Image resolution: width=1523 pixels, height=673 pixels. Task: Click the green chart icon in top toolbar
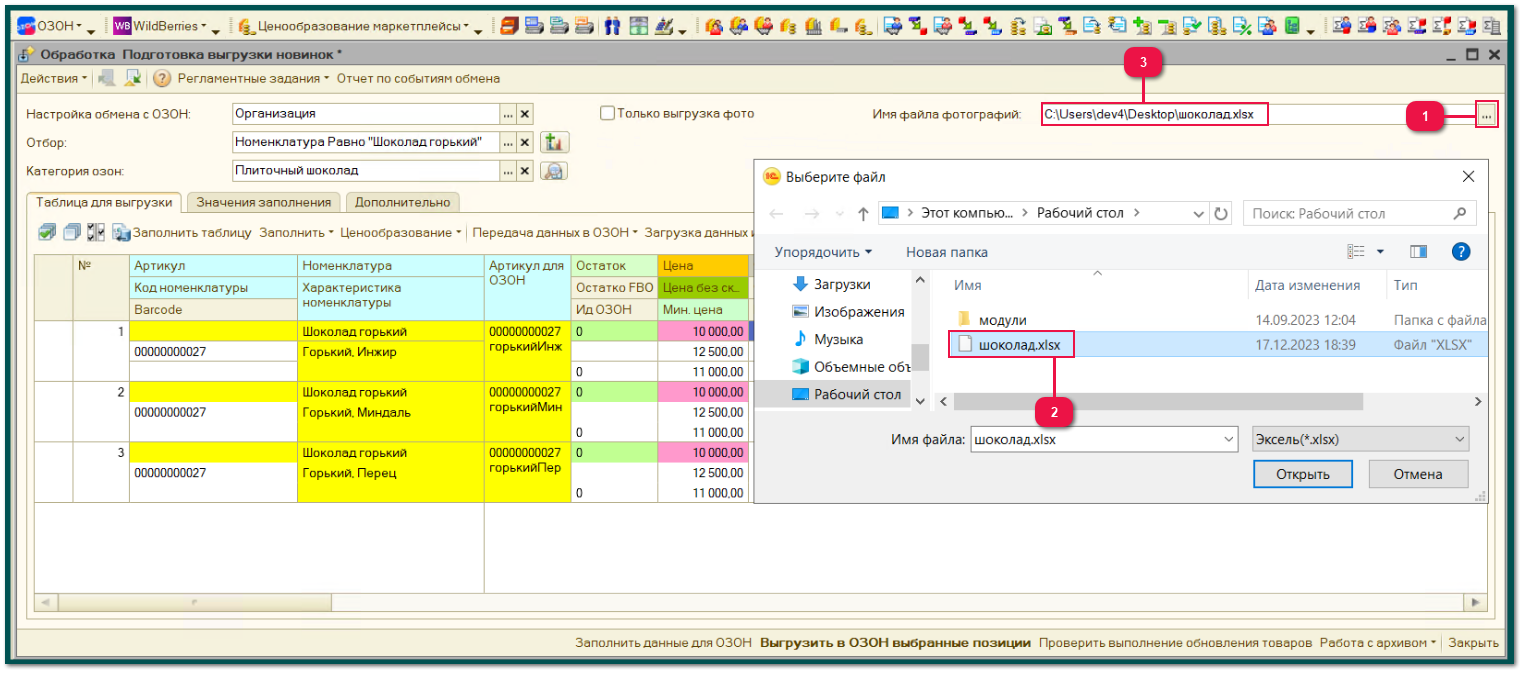[1293, 26]
